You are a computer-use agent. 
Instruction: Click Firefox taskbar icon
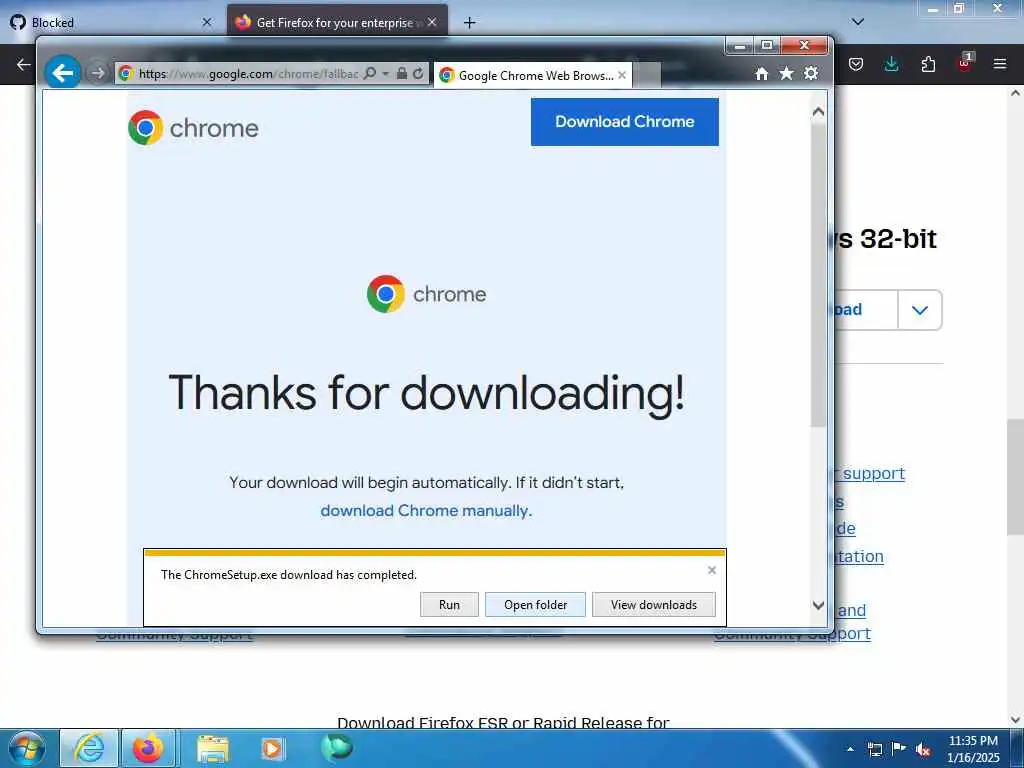[148, 748]
